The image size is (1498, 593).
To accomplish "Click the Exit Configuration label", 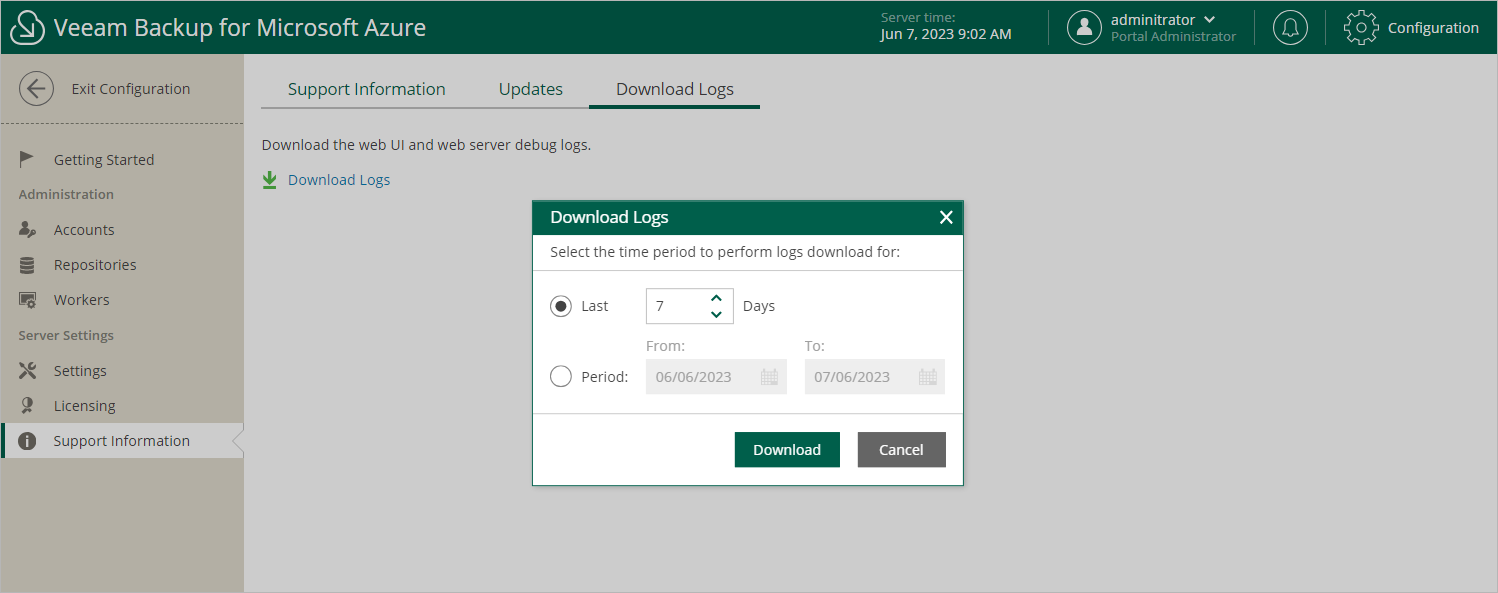I will point(131,89).
